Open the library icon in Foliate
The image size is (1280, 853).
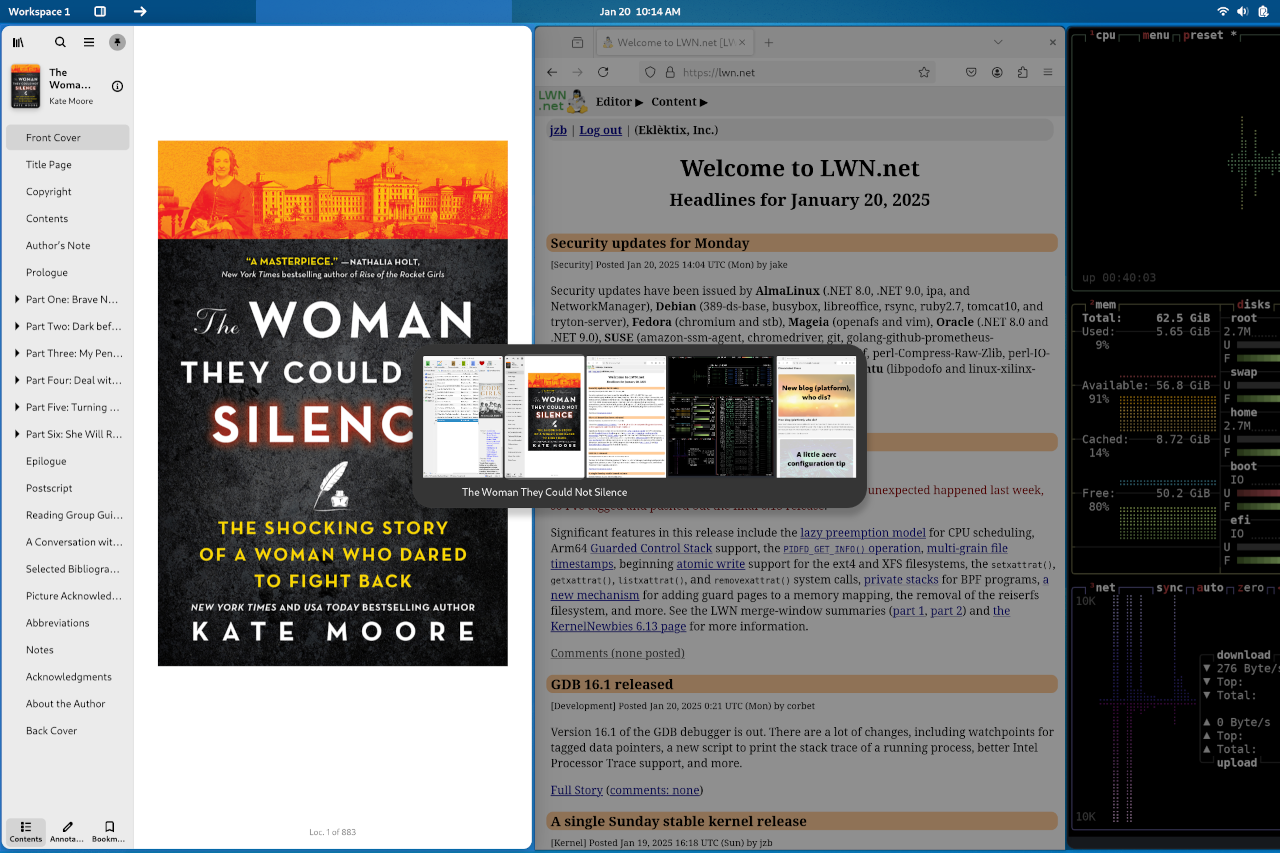coord(18,42)
